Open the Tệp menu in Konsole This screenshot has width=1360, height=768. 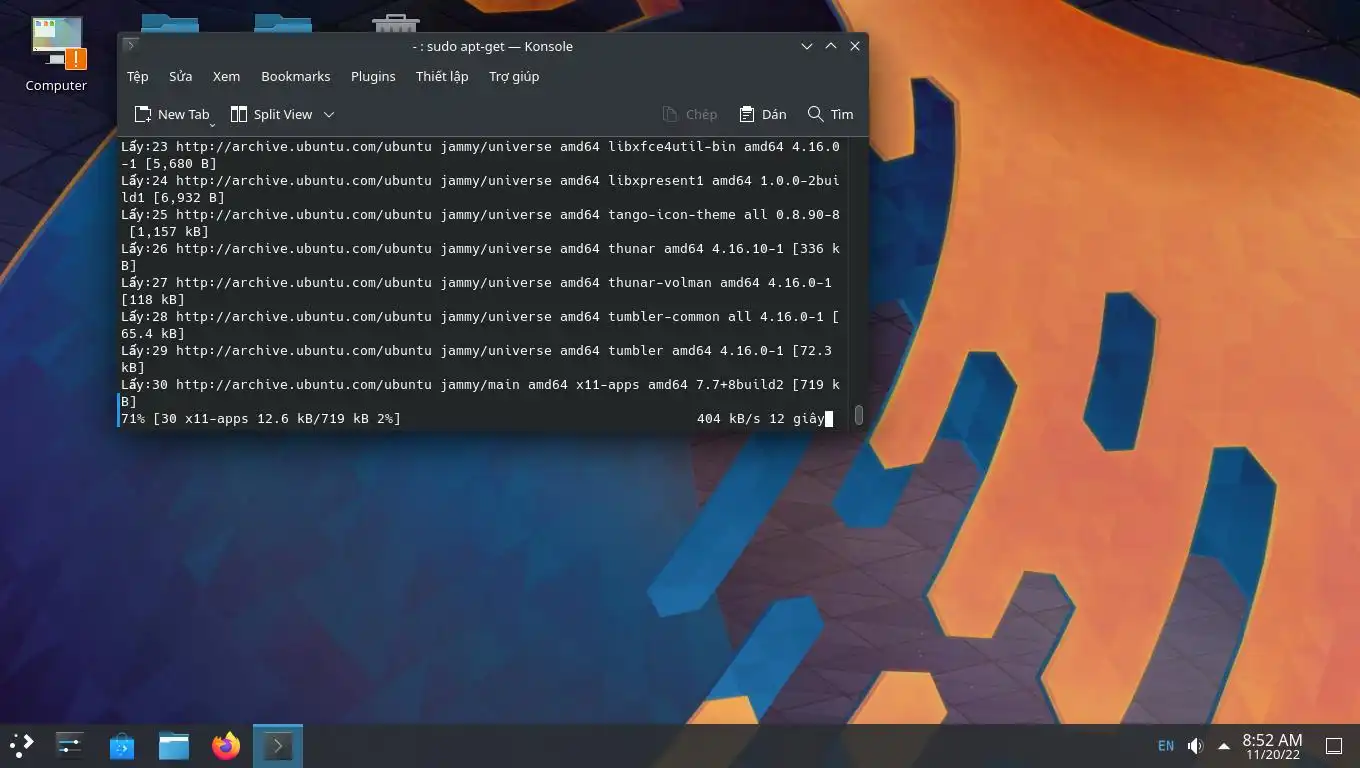coord(138,76)
